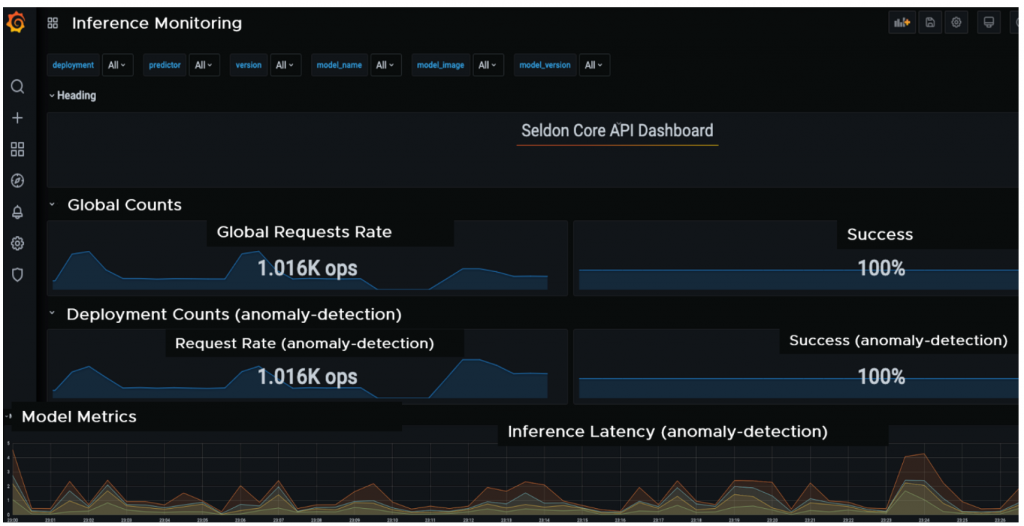Click the version variable label
This screenshot has height=526, width=1024.
(x=248, y=65)
